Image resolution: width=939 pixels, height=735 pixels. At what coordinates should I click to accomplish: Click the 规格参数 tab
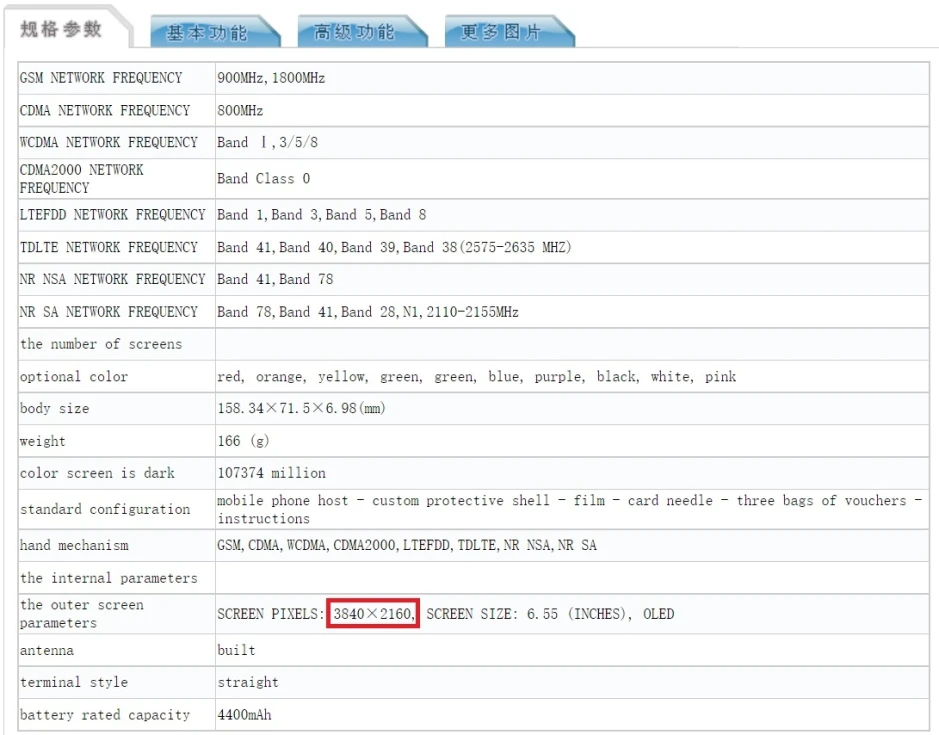62,29
